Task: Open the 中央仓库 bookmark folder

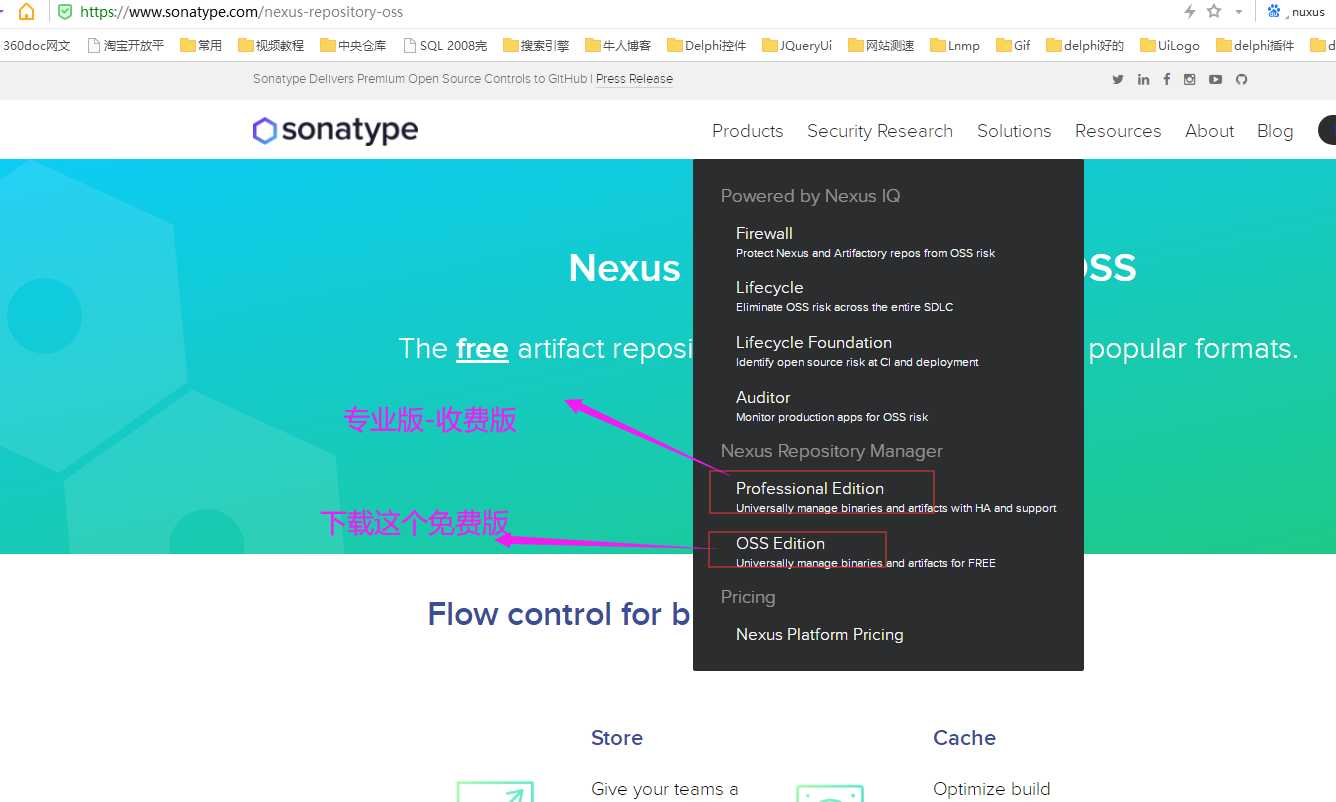Action: tap(353, 45)
